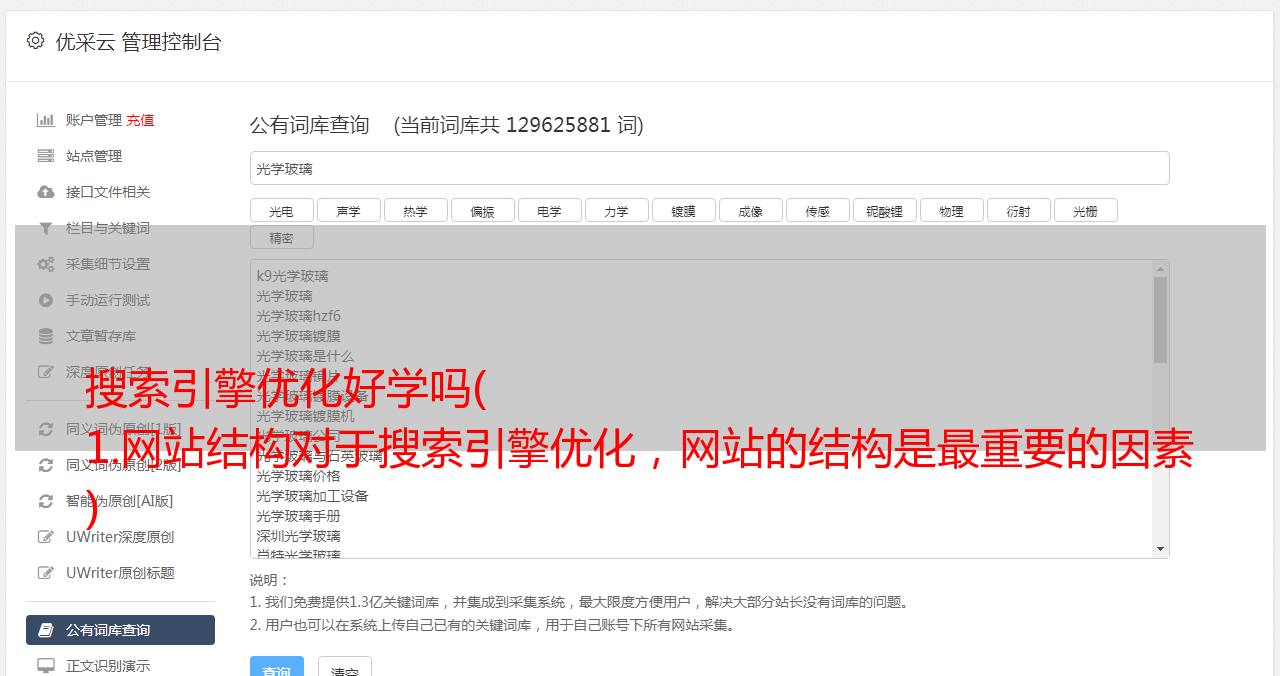Image resolution: width=1280 pixels, height=676 pixels.
Task: Select the 光学玻璃hzf6 result
Action: [x=298, y=316]
